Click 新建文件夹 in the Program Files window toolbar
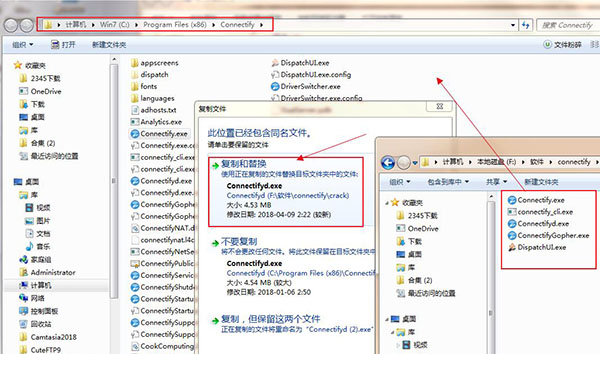This screenshot has width=600, height=368. pos(109,45)
